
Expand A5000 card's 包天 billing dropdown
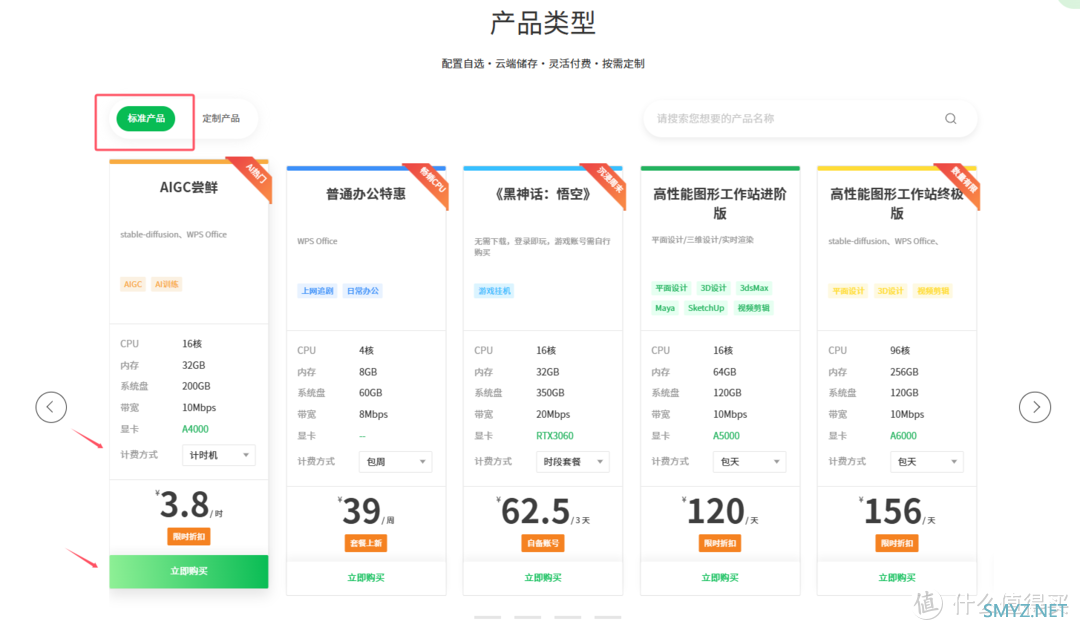(x=750, y=462)
